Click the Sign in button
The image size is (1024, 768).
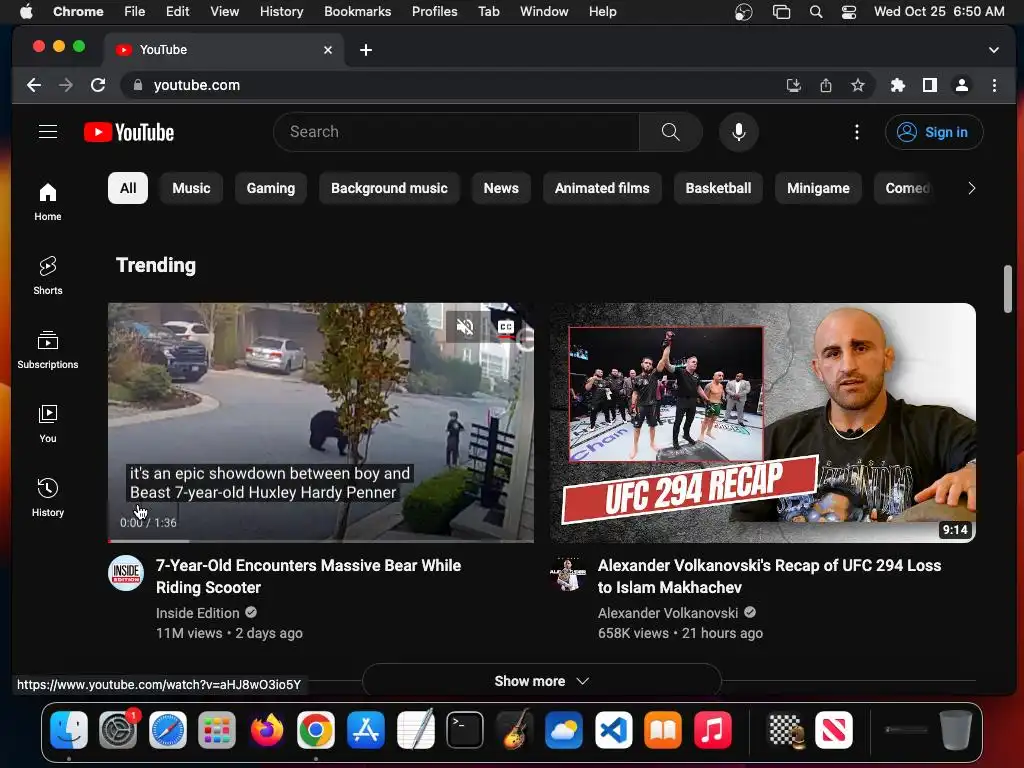click(x=934, y=132)
